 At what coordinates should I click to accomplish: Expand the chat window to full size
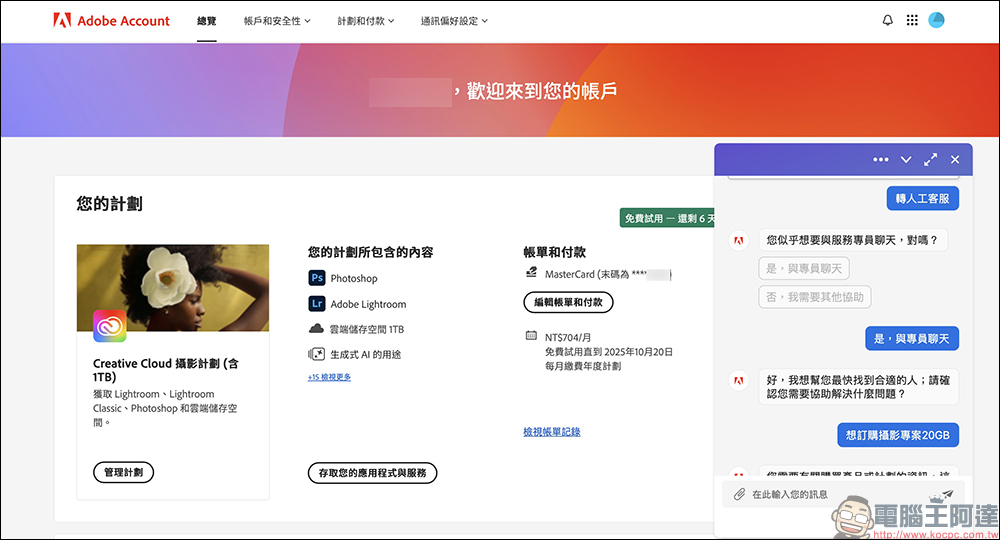point(930,159)
